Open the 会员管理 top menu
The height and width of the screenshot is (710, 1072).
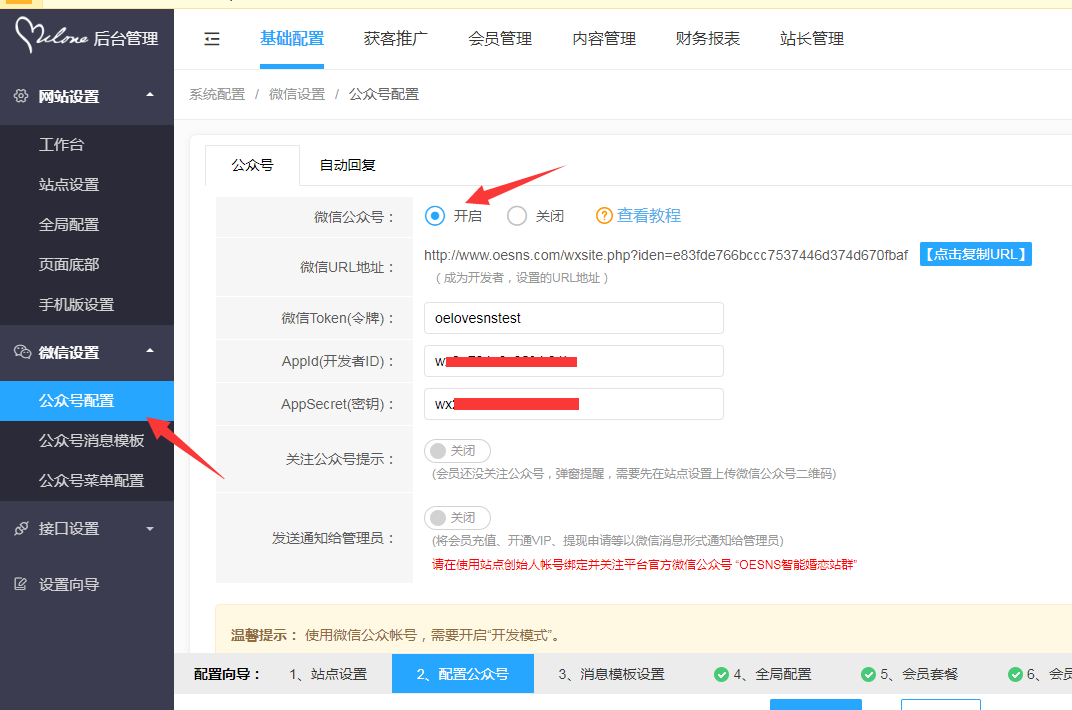click(x=500, y=39)
